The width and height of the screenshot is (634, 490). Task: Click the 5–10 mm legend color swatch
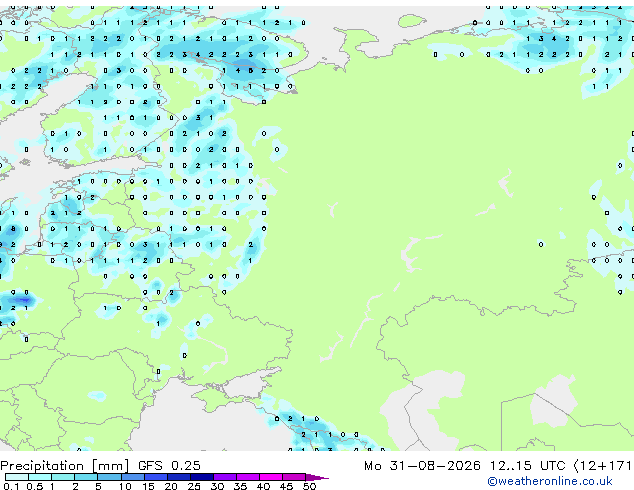(109, 477)
